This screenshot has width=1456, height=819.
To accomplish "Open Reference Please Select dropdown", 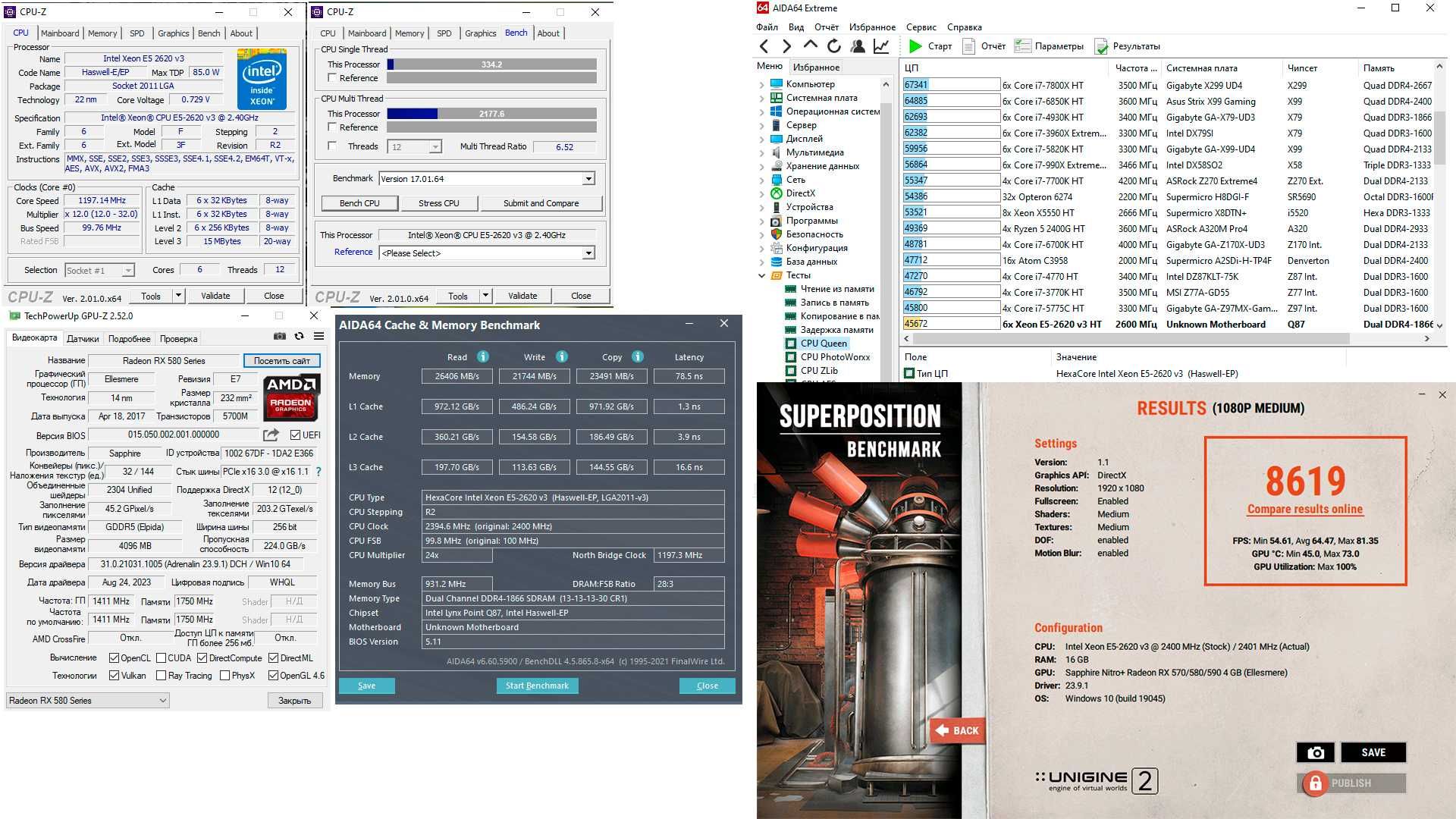I will pos(588,253).
